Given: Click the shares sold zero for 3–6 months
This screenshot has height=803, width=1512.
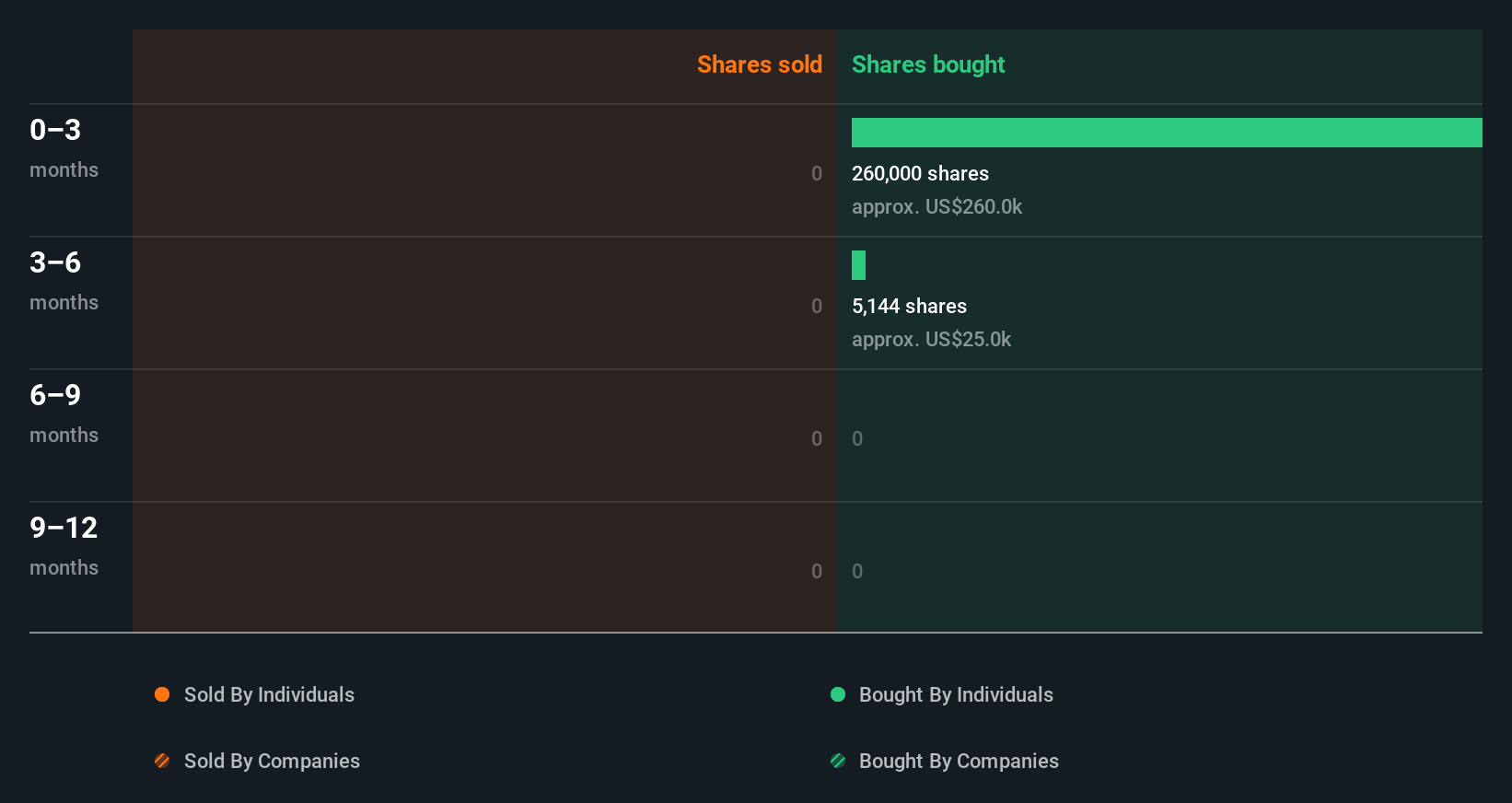Looking at the screenshot, I should [x=817, y=306].
